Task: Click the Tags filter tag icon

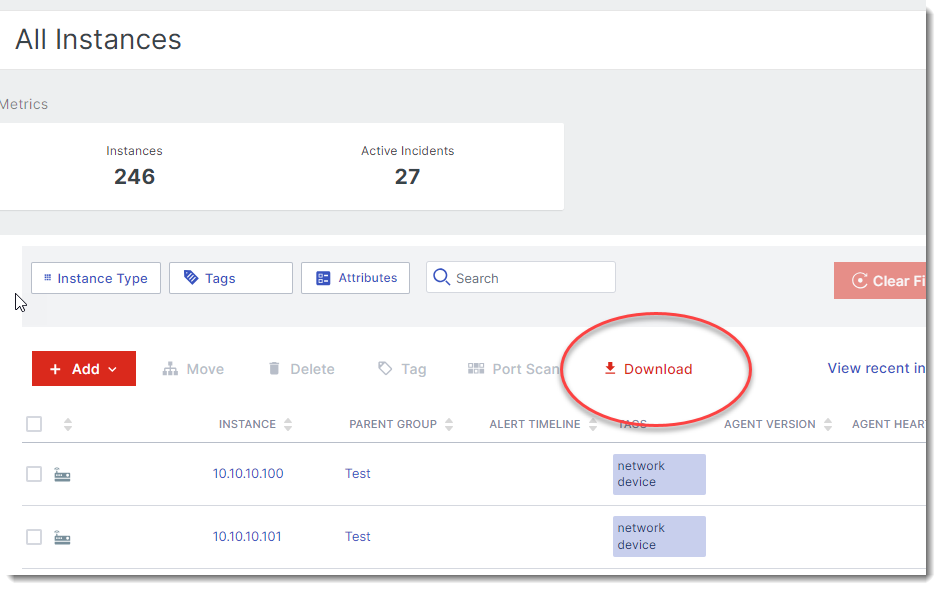Action: [x=191, y=277]
